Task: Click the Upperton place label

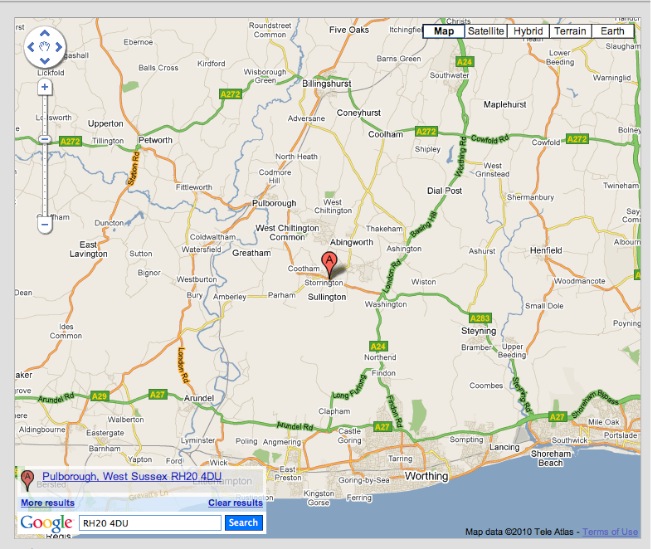Action: [105, 124]
